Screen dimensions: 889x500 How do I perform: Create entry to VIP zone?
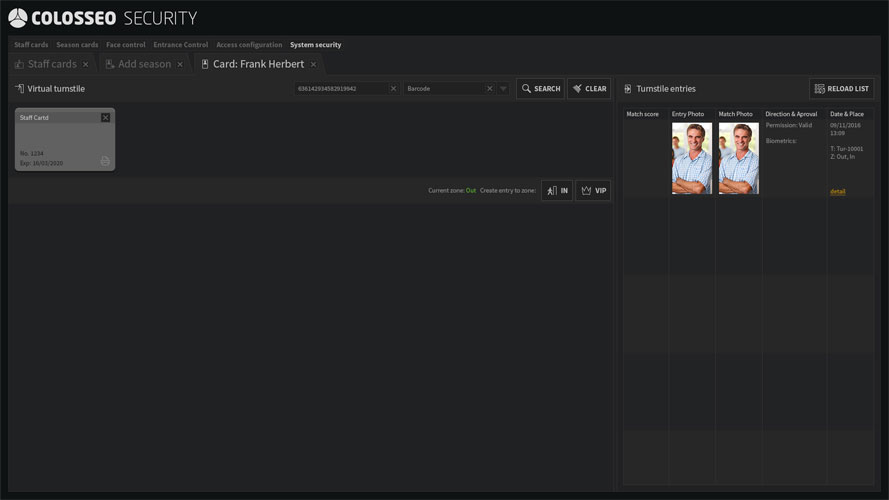[x=593, y=190]
